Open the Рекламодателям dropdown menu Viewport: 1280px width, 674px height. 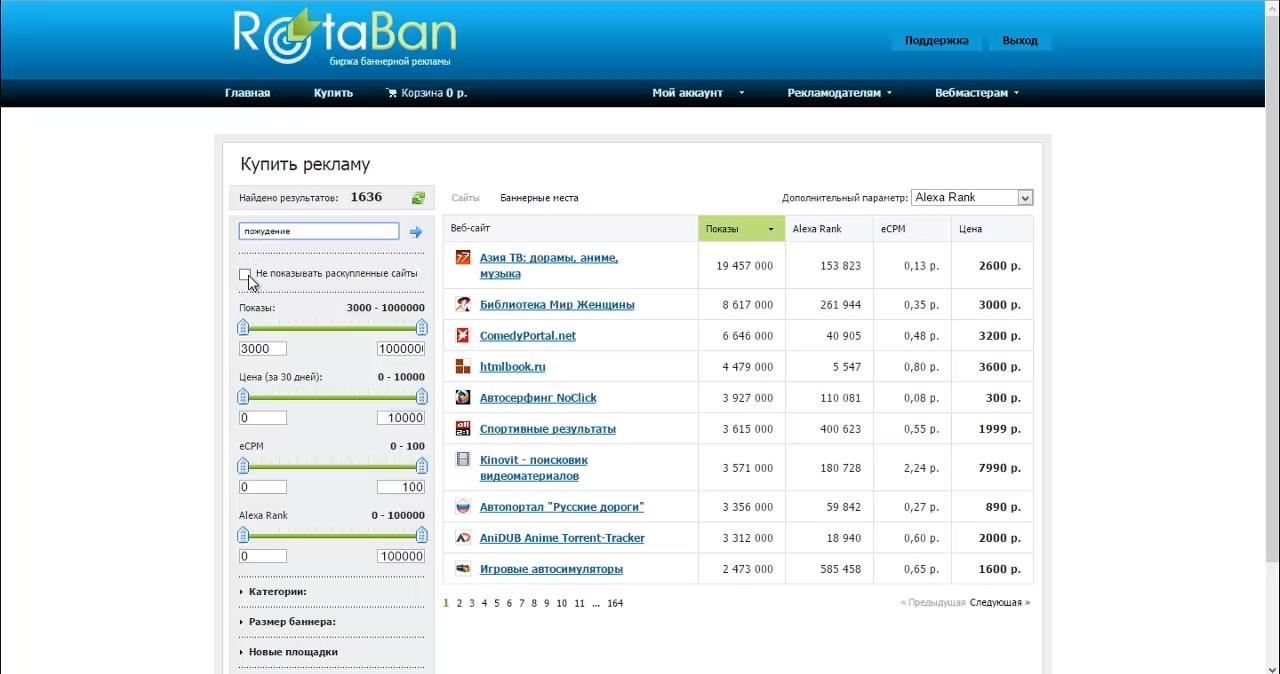tap(839, 93)
